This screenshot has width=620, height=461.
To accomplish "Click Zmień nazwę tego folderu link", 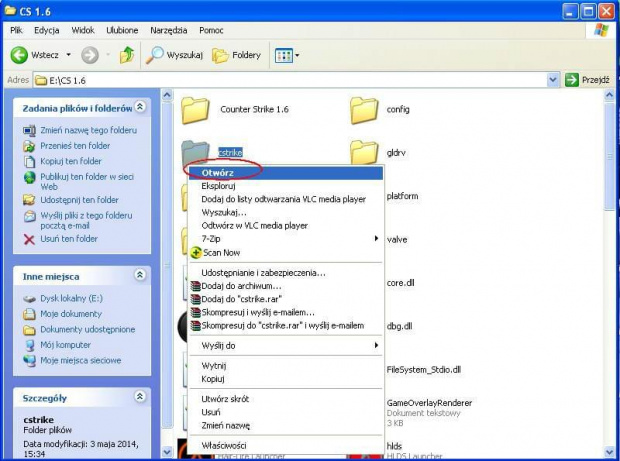I will [89, 130].
